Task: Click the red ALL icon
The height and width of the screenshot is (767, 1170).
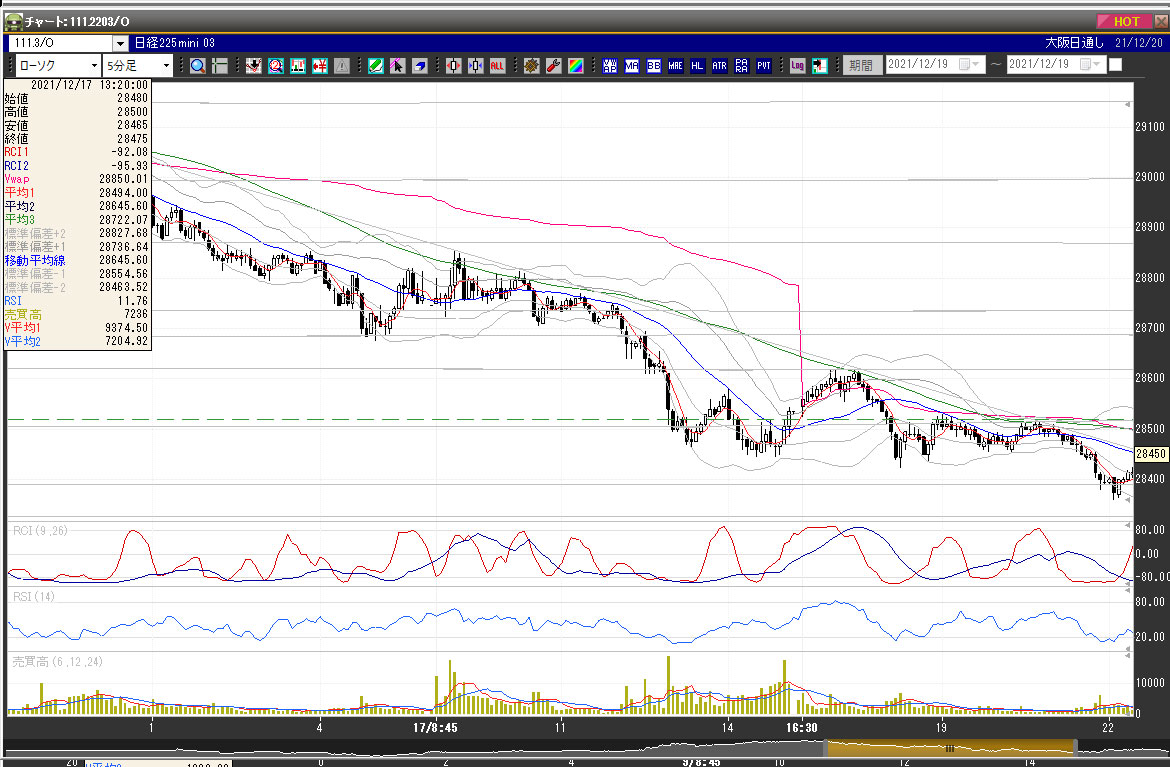Action: pyautogui.click(x=497, y=66)
